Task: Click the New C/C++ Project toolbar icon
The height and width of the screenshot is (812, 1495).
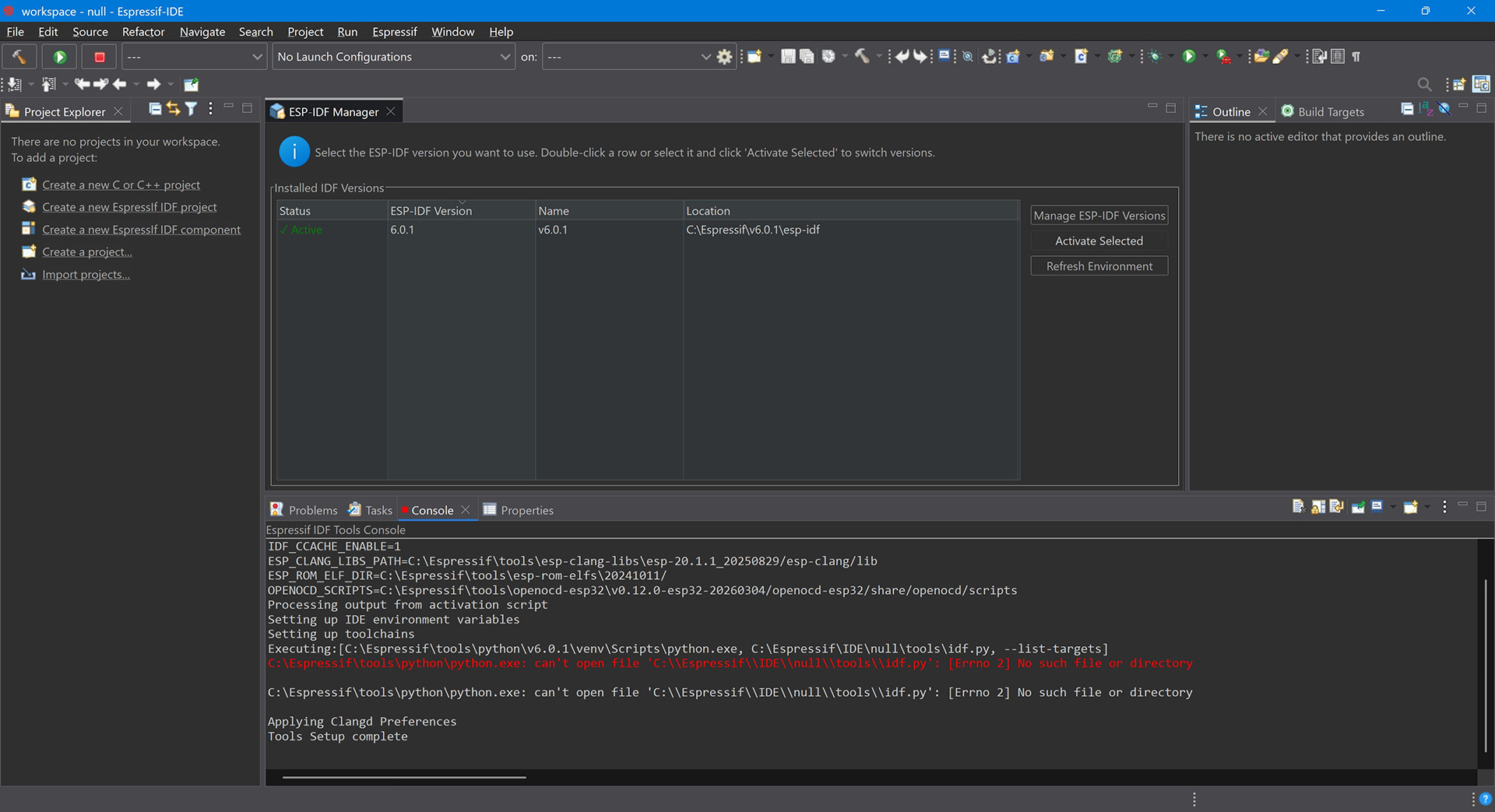Action: click(x=1013, y=56)
